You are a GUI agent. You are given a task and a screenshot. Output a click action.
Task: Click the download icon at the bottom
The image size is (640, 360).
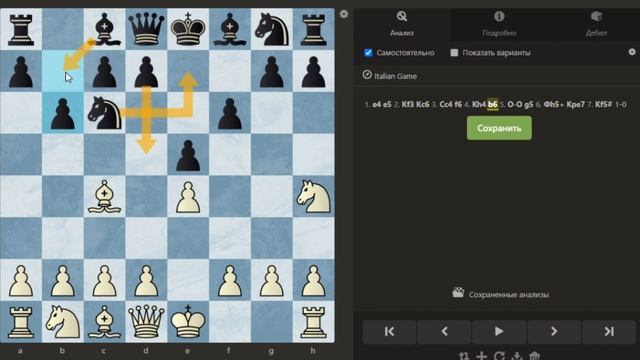click(517, 356)
